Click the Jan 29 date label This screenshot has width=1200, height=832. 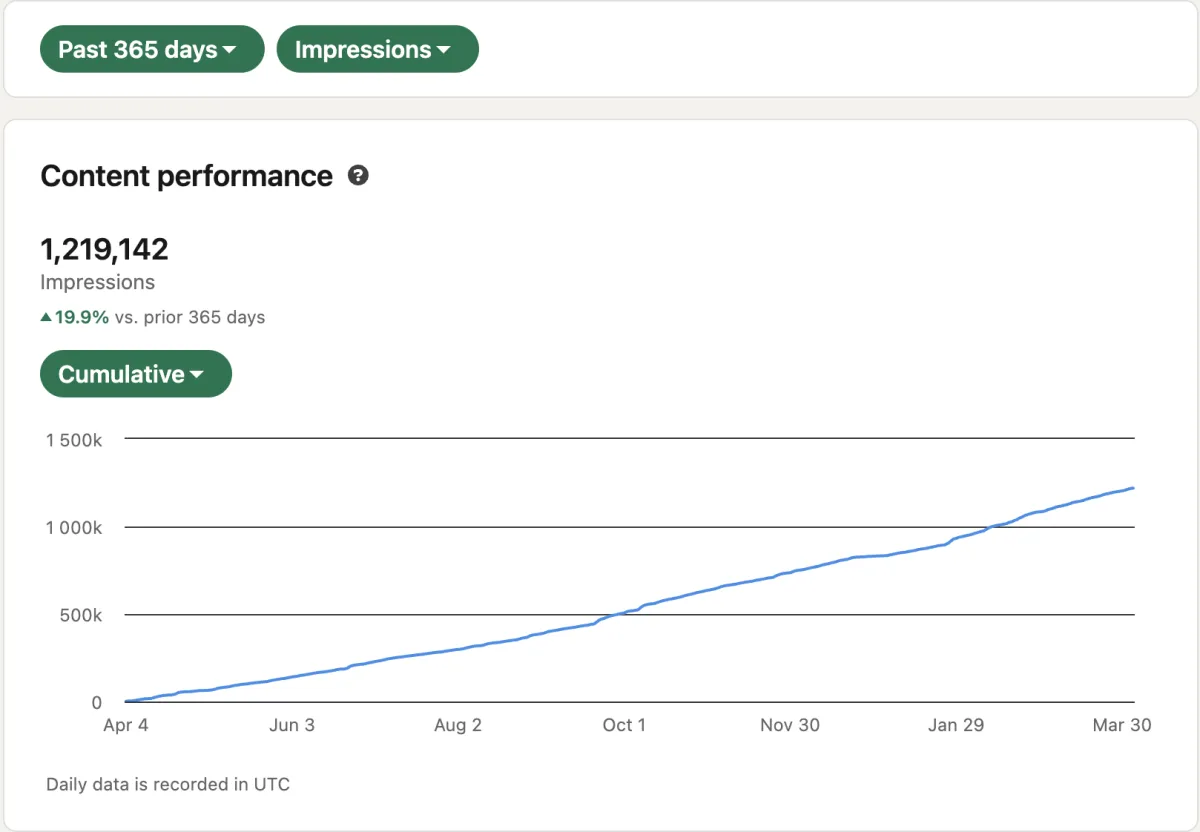(x=956, y=725)
